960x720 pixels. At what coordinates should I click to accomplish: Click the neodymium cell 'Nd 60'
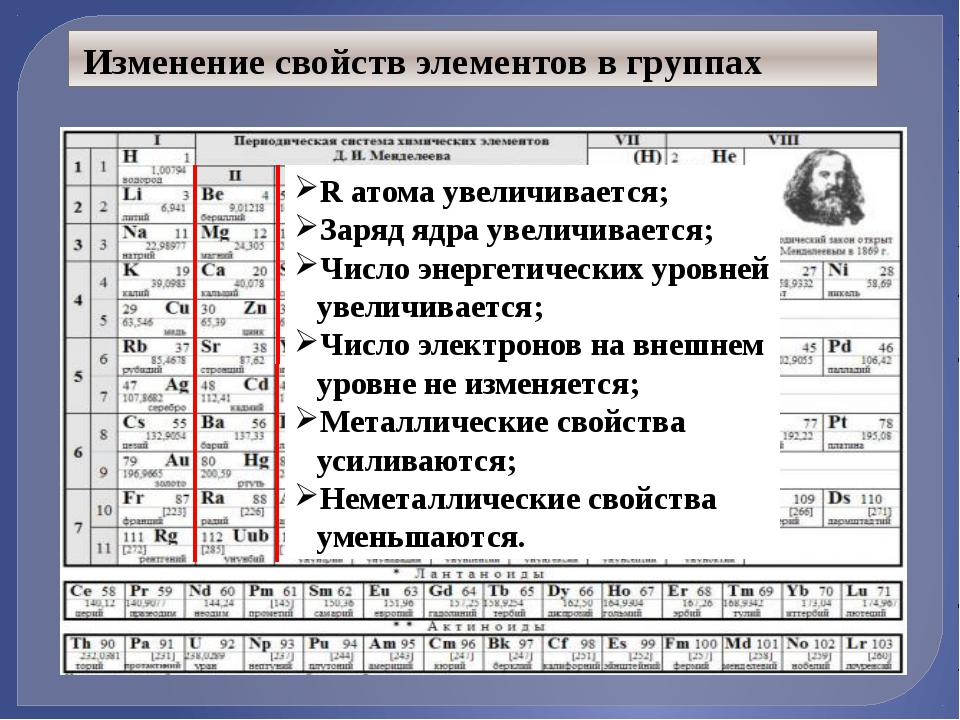tap(213, 600)
